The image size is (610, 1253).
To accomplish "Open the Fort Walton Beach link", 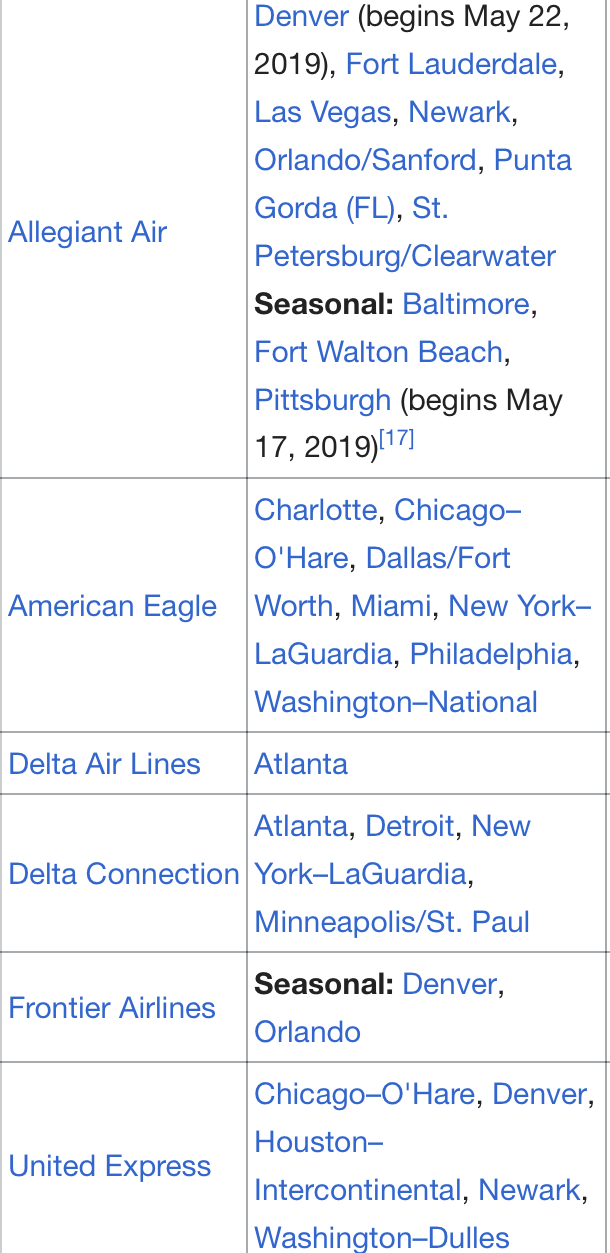I will (378, 352).
